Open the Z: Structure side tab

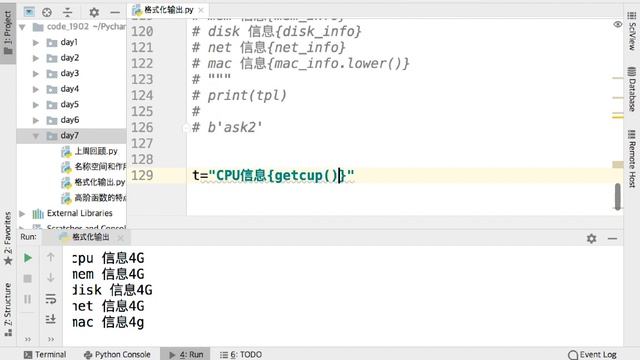(x=8, y=309)
